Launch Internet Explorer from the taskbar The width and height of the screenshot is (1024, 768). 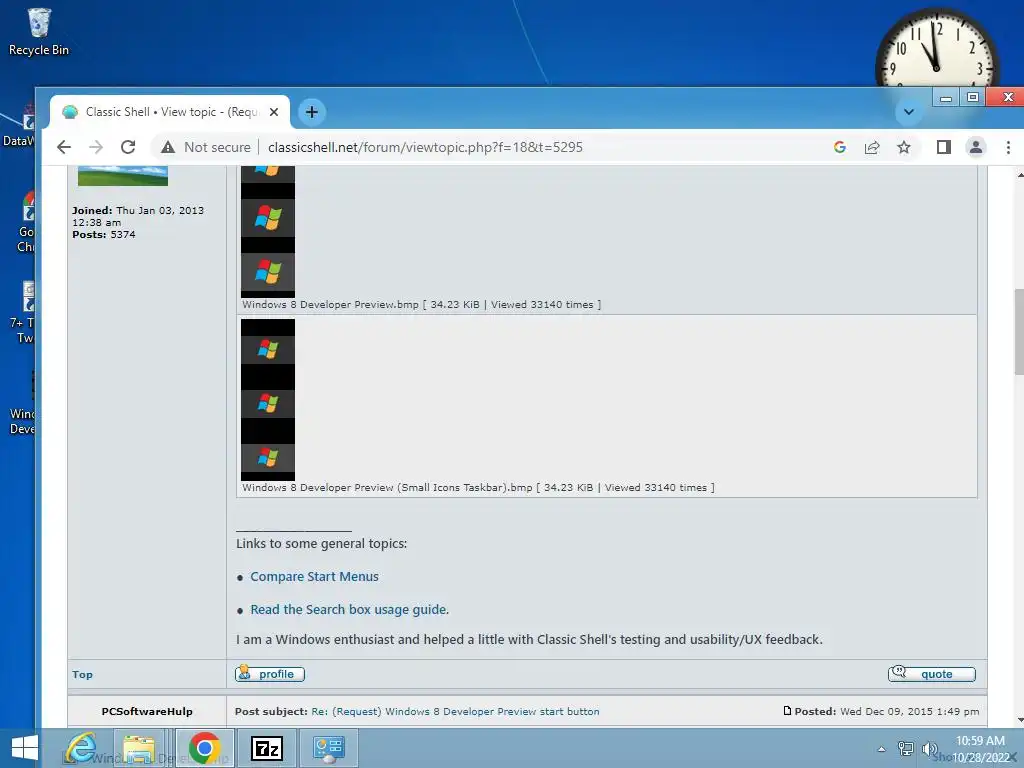pyautogui.click(x=82, y=748)
